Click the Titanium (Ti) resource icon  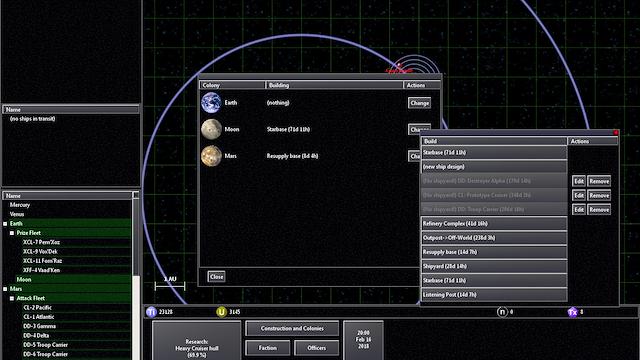(151, 312)
